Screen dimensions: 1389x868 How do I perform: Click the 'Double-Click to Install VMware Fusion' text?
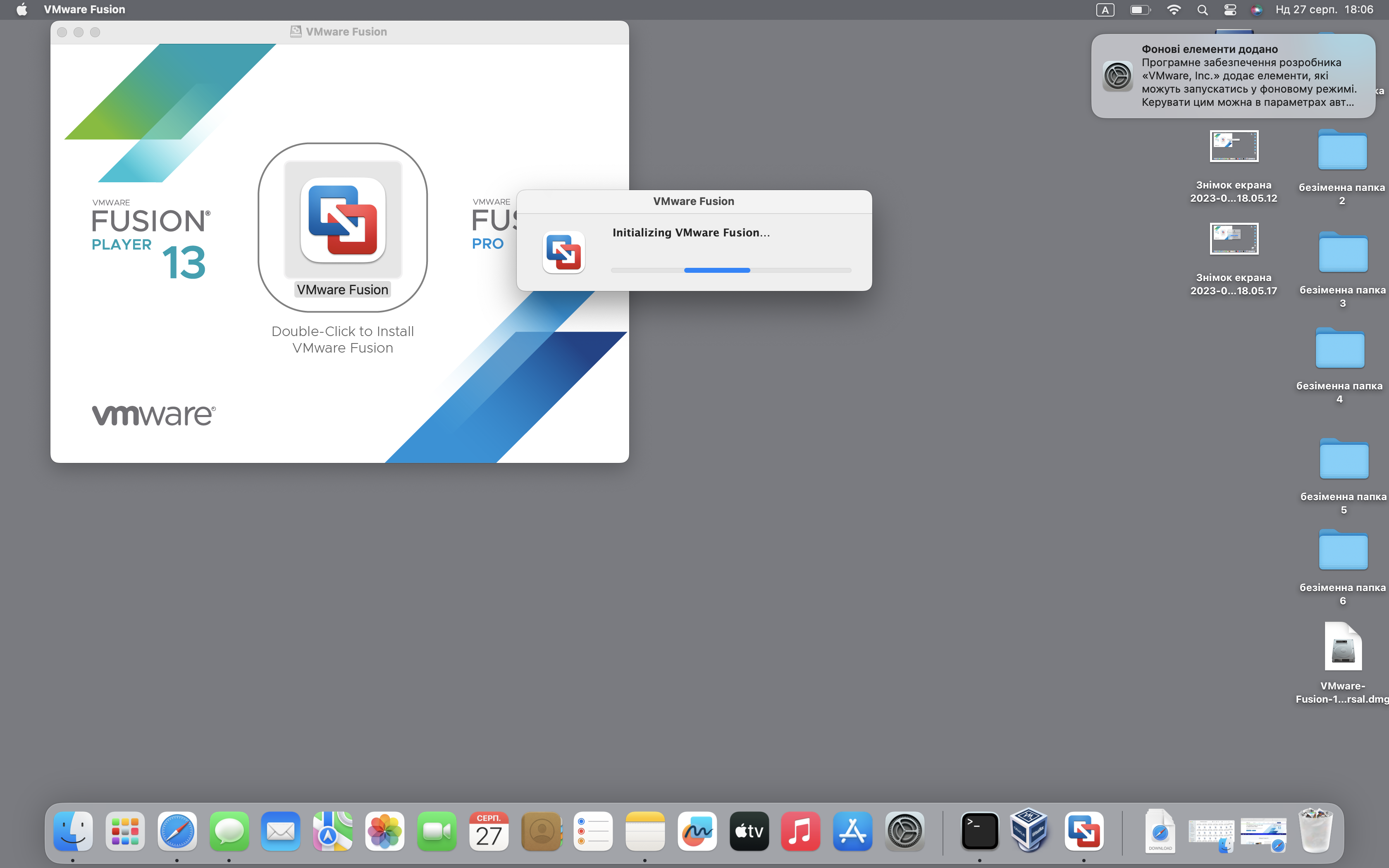coord(343,340)
